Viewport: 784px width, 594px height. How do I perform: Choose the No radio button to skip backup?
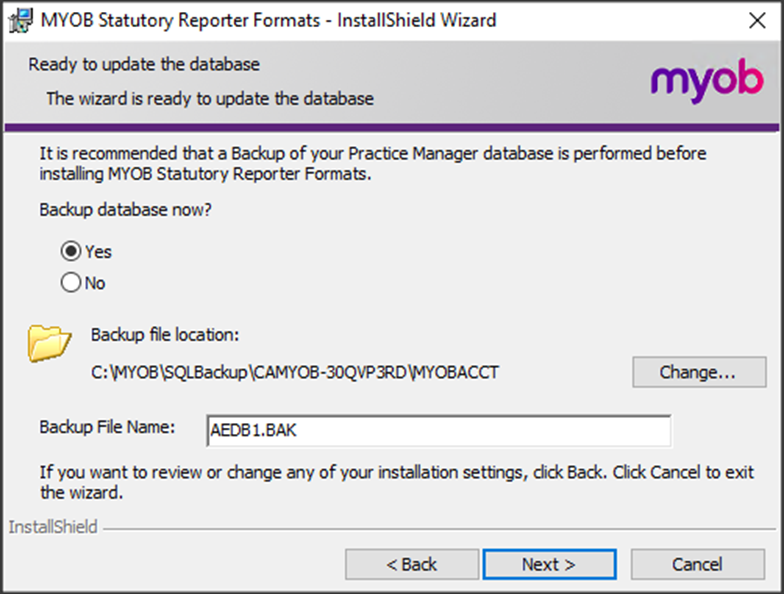tap(71, 283)
